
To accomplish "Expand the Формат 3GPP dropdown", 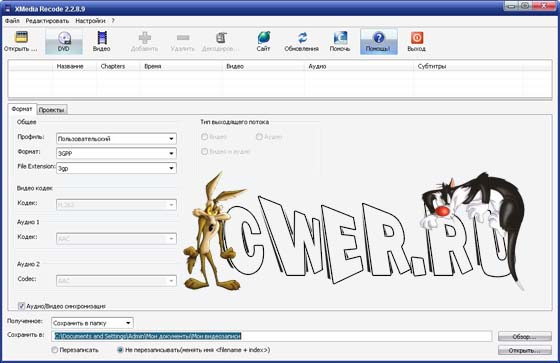I will (116, 153).
